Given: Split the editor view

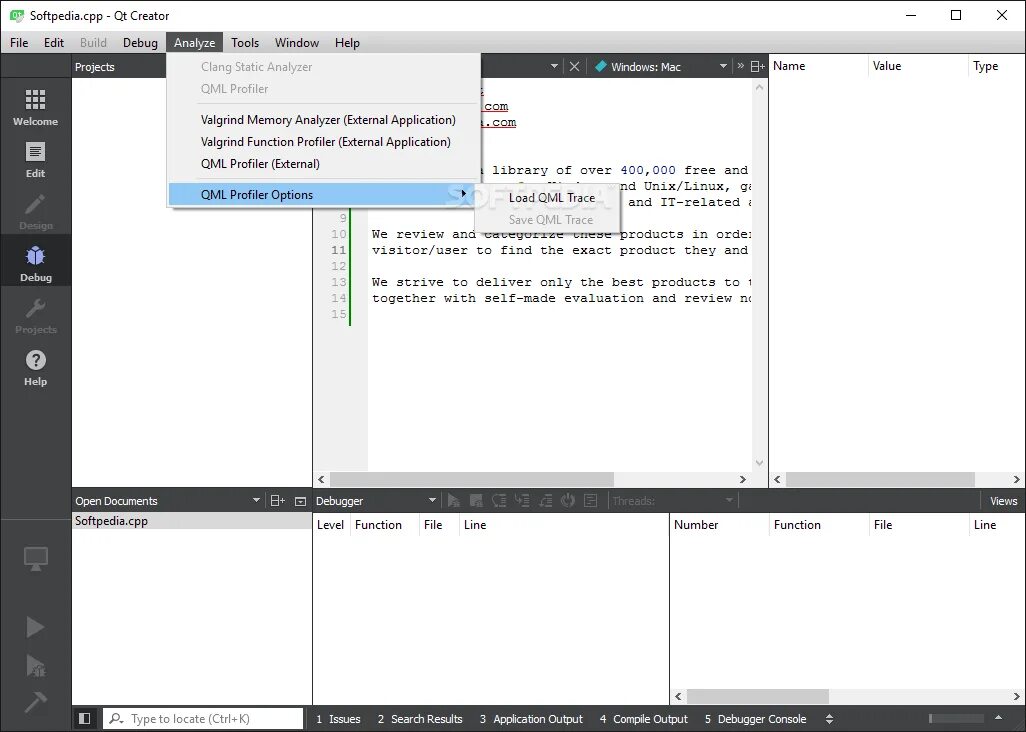Looking at the screenshot, I should click(757, 67).
